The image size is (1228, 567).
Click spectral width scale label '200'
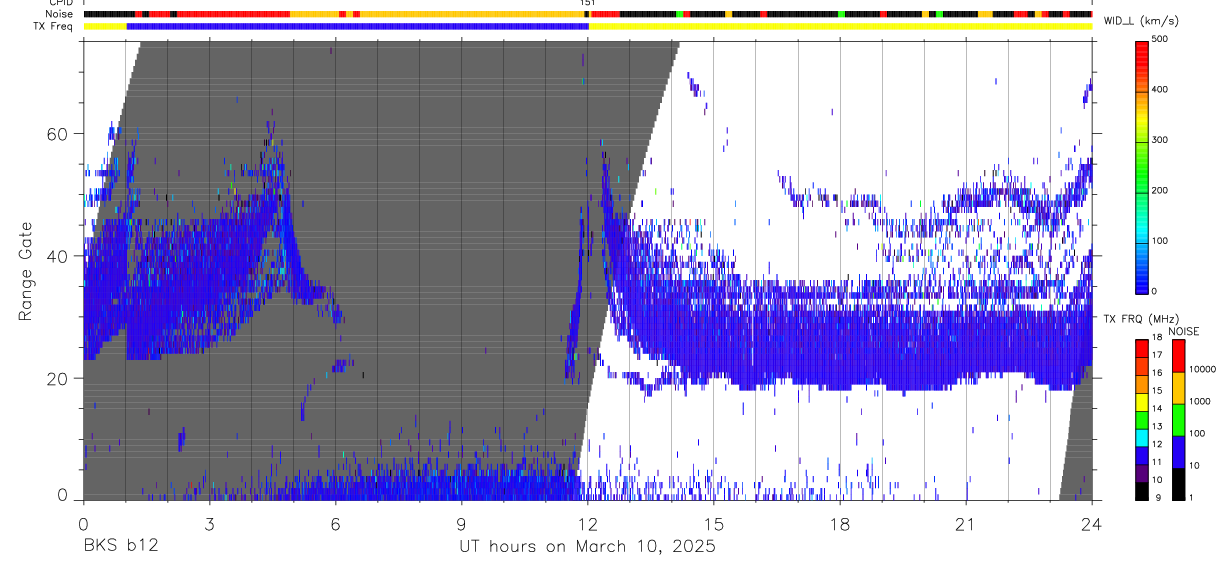1160,190
